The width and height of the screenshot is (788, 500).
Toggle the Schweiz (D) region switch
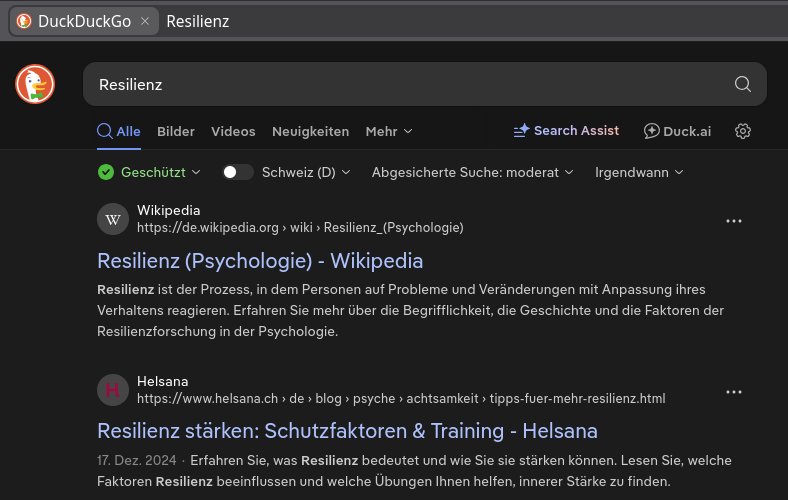coord(237,172)
